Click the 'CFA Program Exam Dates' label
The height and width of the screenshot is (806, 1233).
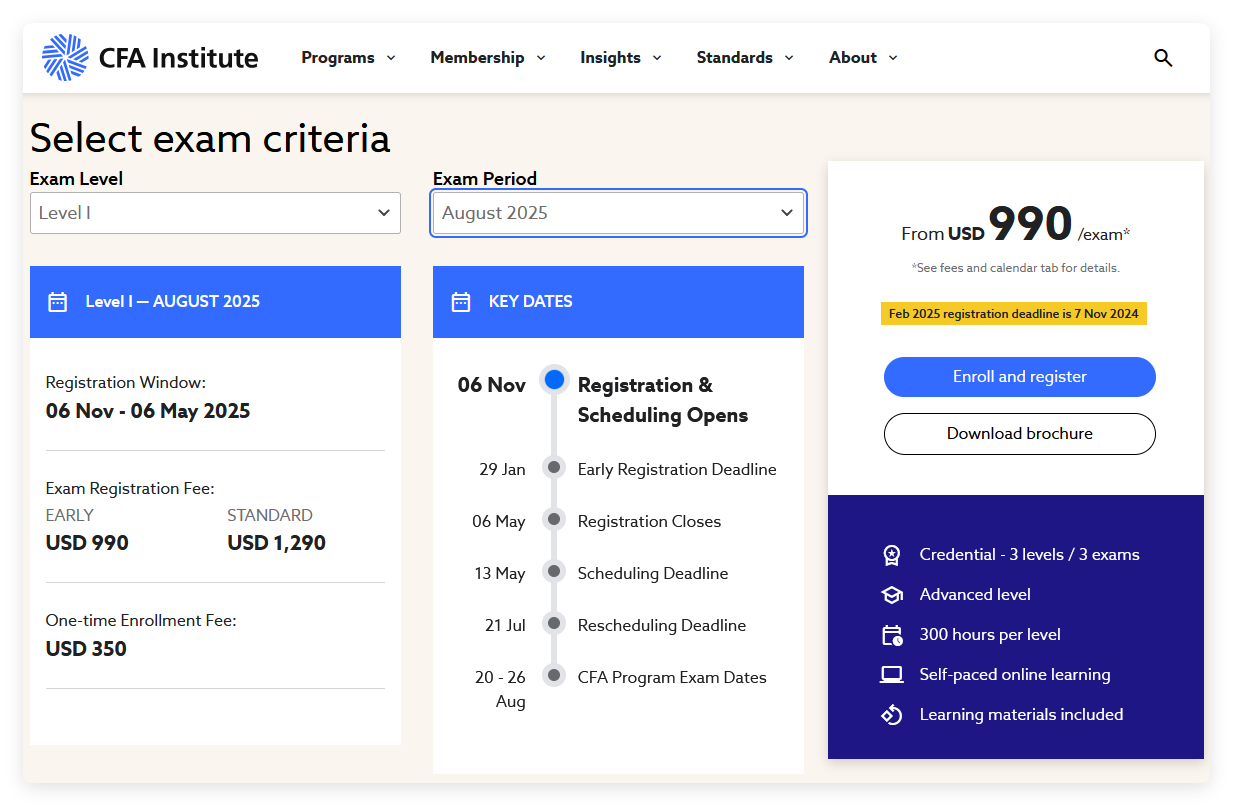672,677
